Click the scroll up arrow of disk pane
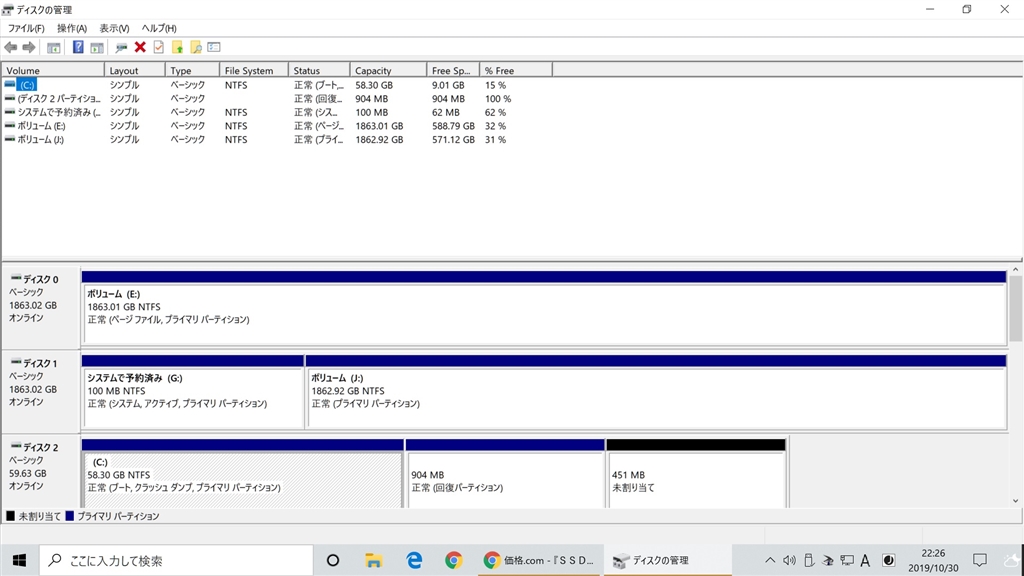This screenshot has height=576, width=1024. click(x=1016, y=269)
